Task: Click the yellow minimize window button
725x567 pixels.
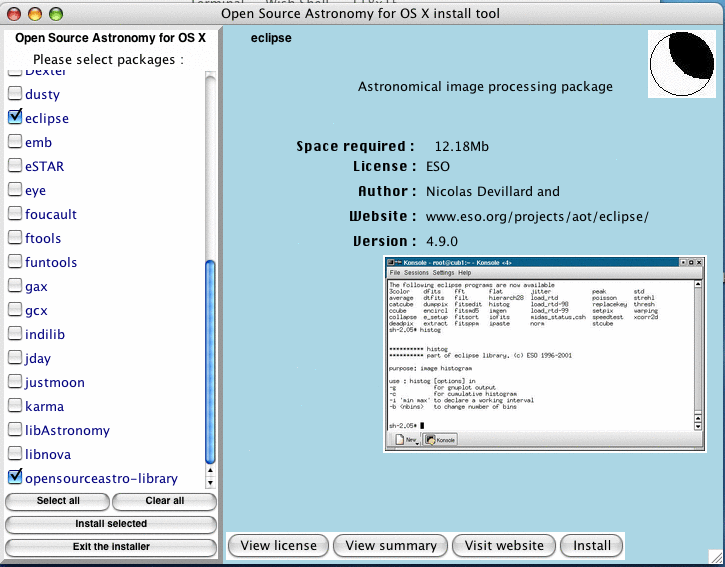Action: 35,14
